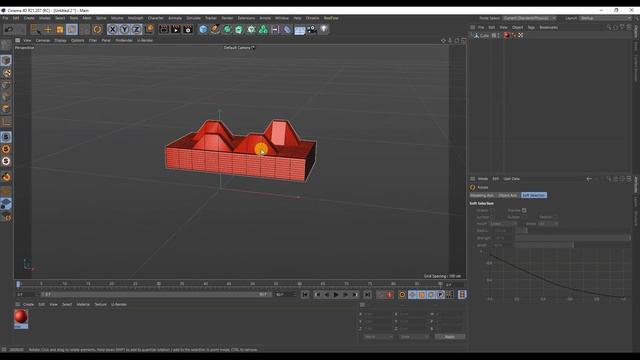Viewport: 640px width, 360px height.
Task: Open the Default Camera indicator dropdown
Action: tap(239, 48)
